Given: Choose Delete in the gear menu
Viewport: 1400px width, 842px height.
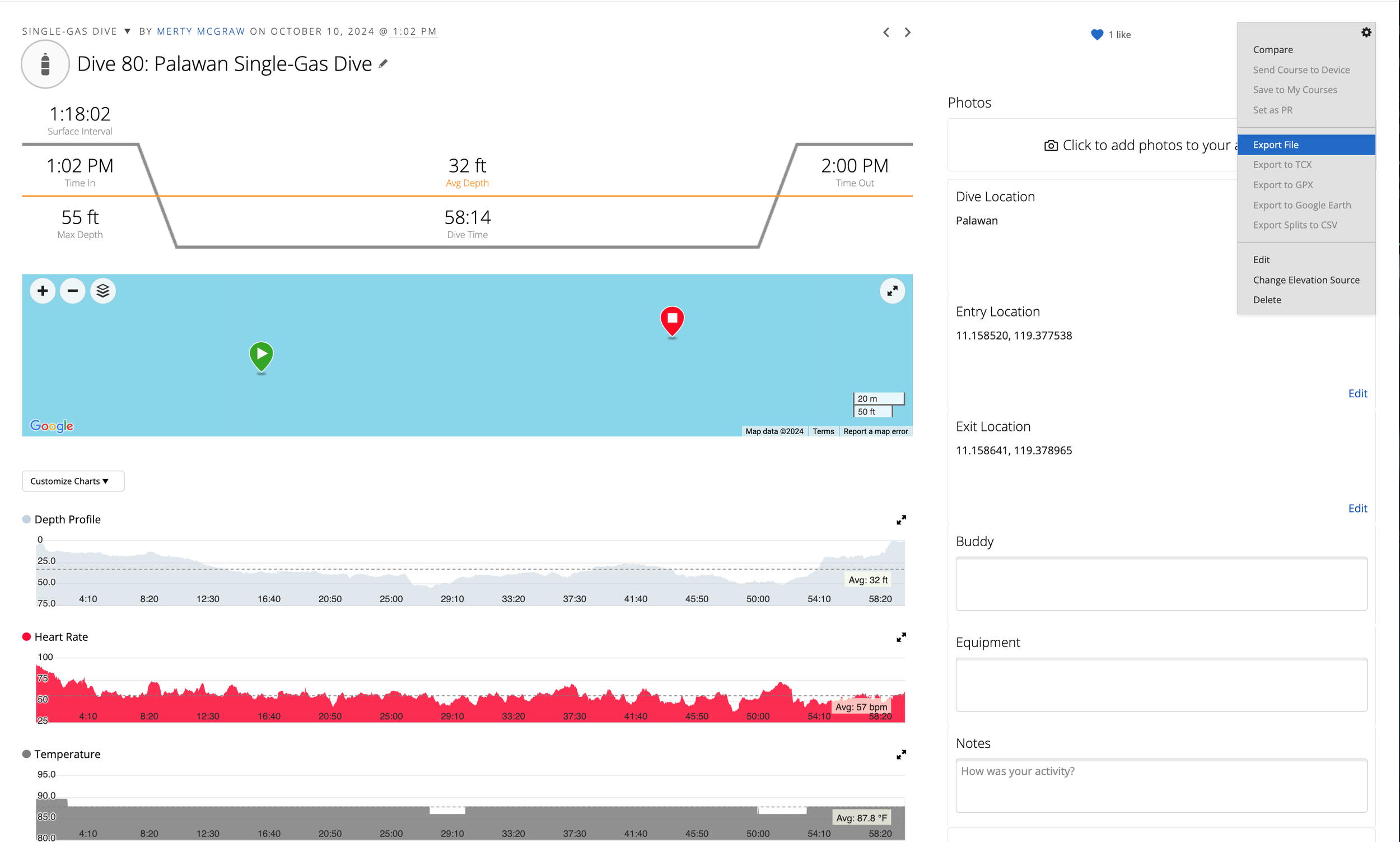Looking at the screenshot, I should click(1266, 300).
